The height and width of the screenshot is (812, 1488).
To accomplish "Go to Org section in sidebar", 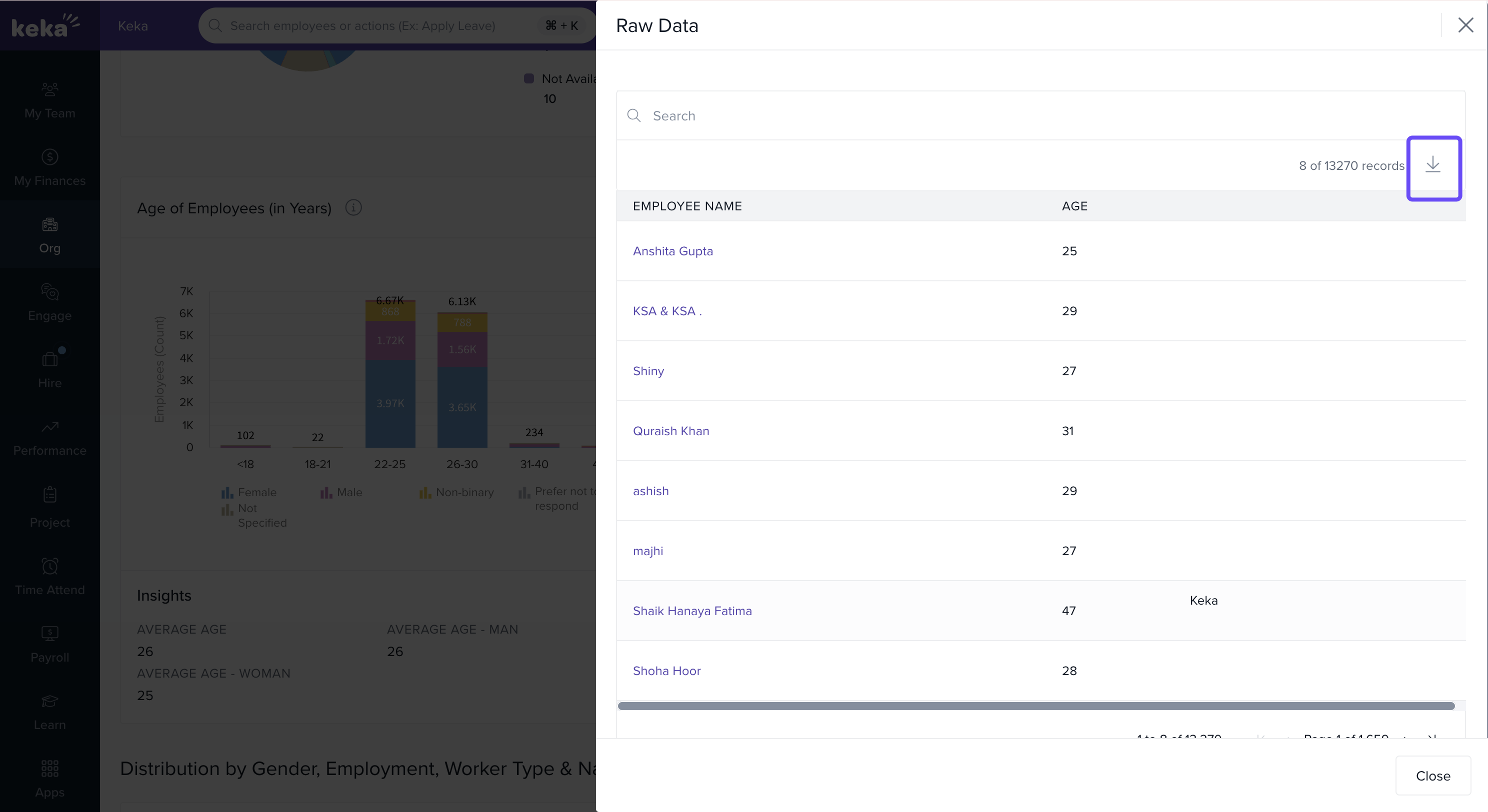I will 49,235.
